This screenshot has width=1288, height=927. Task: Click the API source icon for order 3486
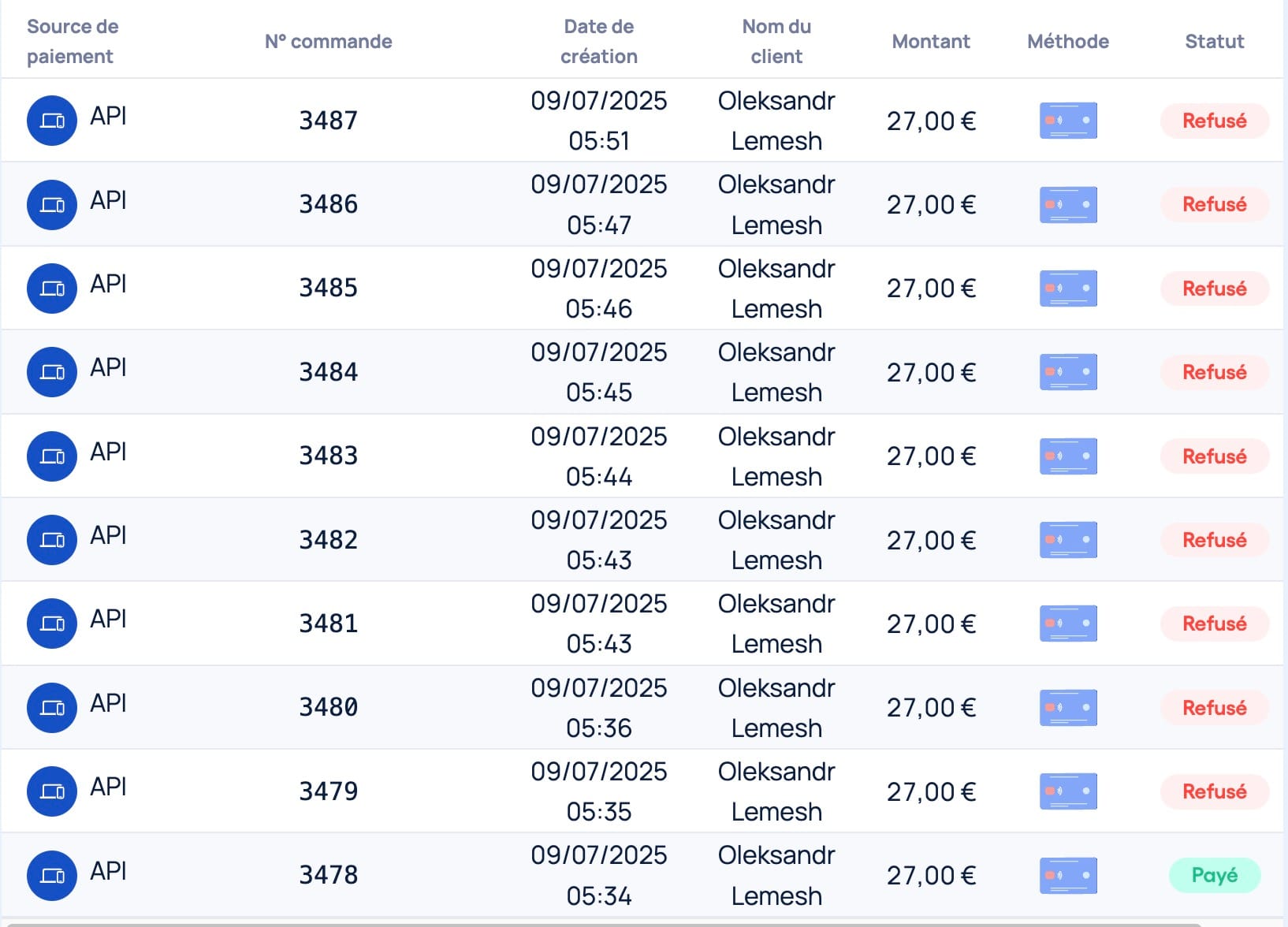pos(52,205)
